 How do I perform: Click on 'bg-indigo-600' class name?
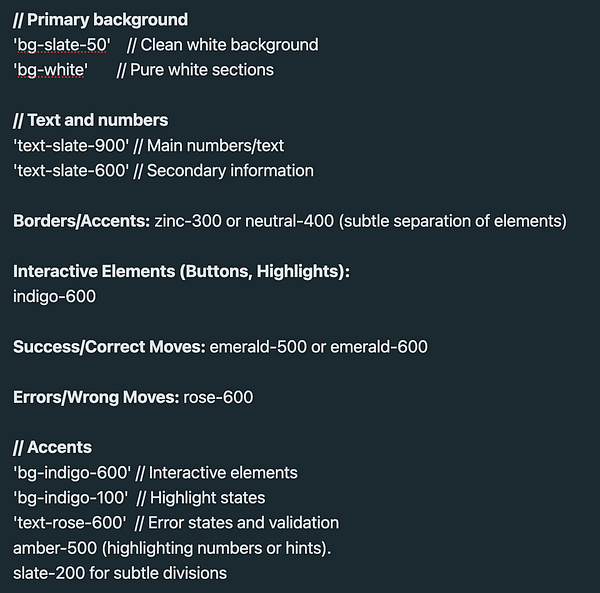(72, 473)
